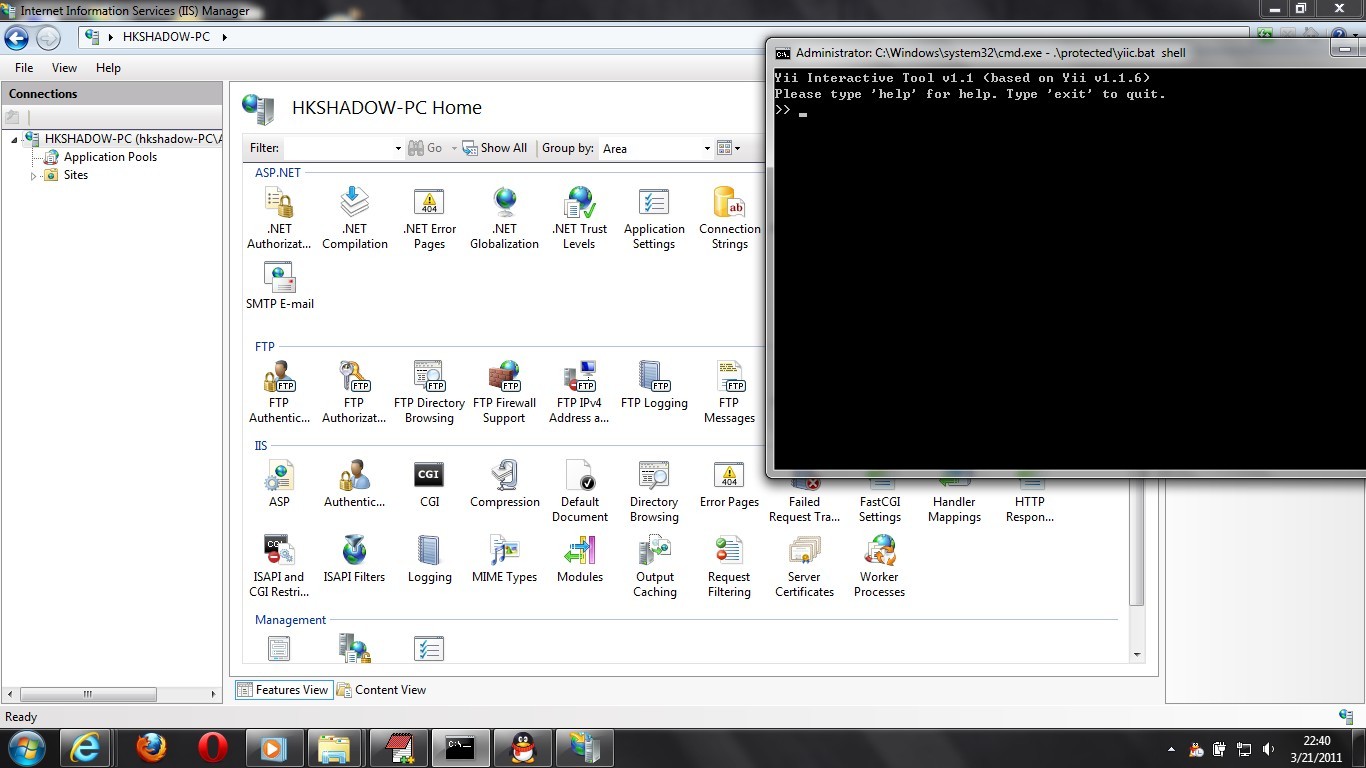Open the .NET Authorization Rules feature
1366x768 pixels.
(279, 218)
